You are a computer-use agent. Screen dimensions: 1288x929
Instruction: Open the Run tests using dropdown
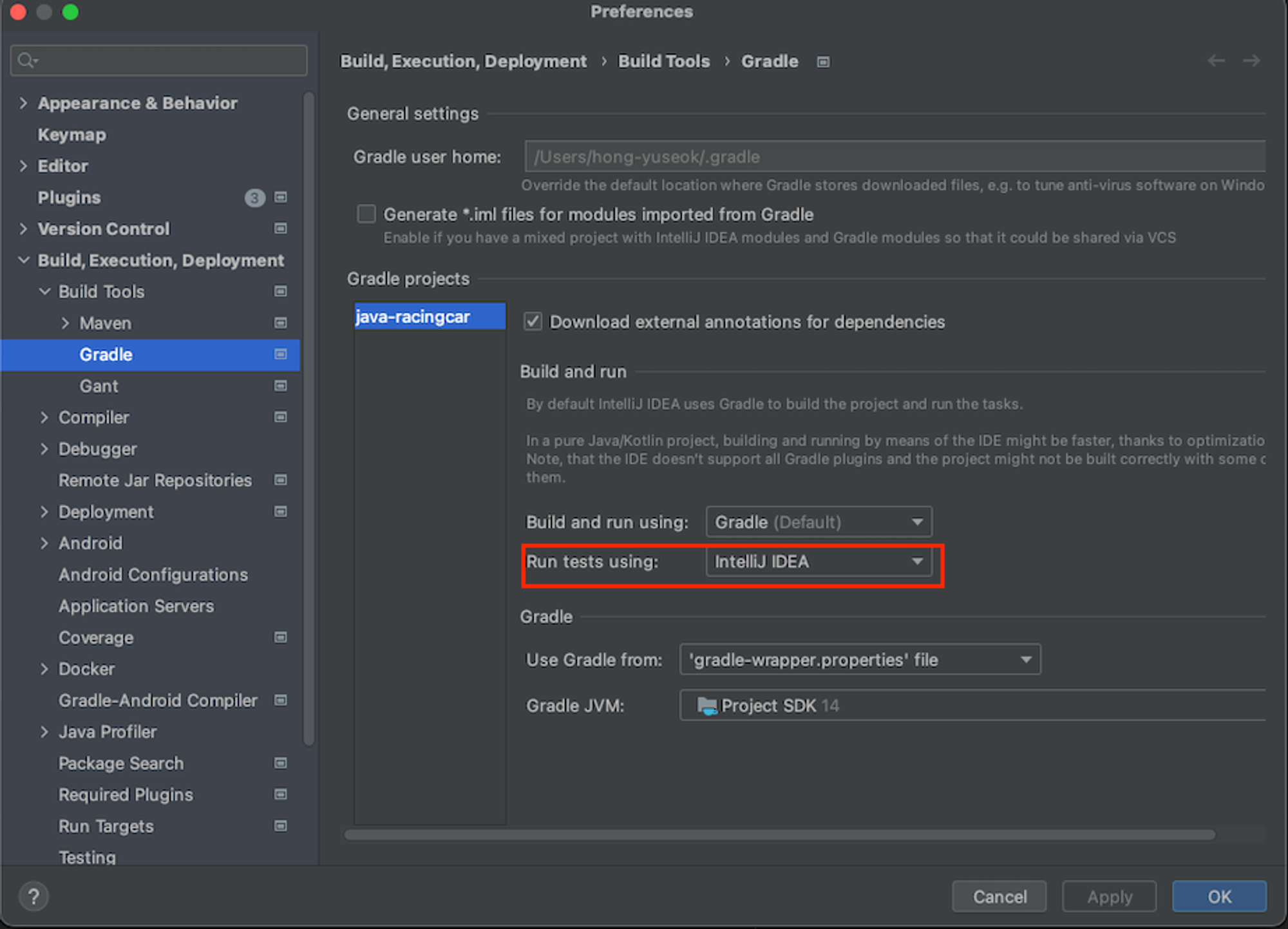(x=819, y=562)
